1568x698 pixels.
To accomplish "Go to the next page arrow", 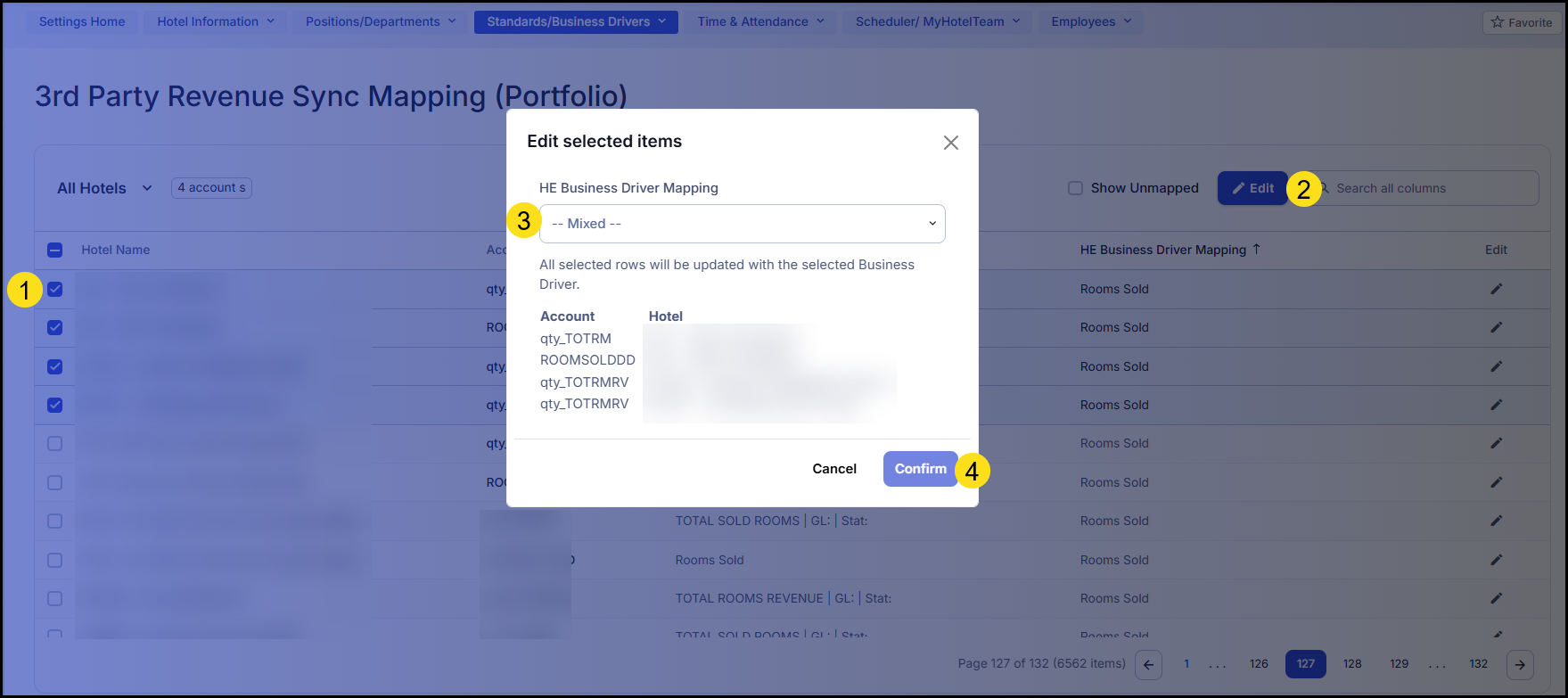I will click(1519, 664).
